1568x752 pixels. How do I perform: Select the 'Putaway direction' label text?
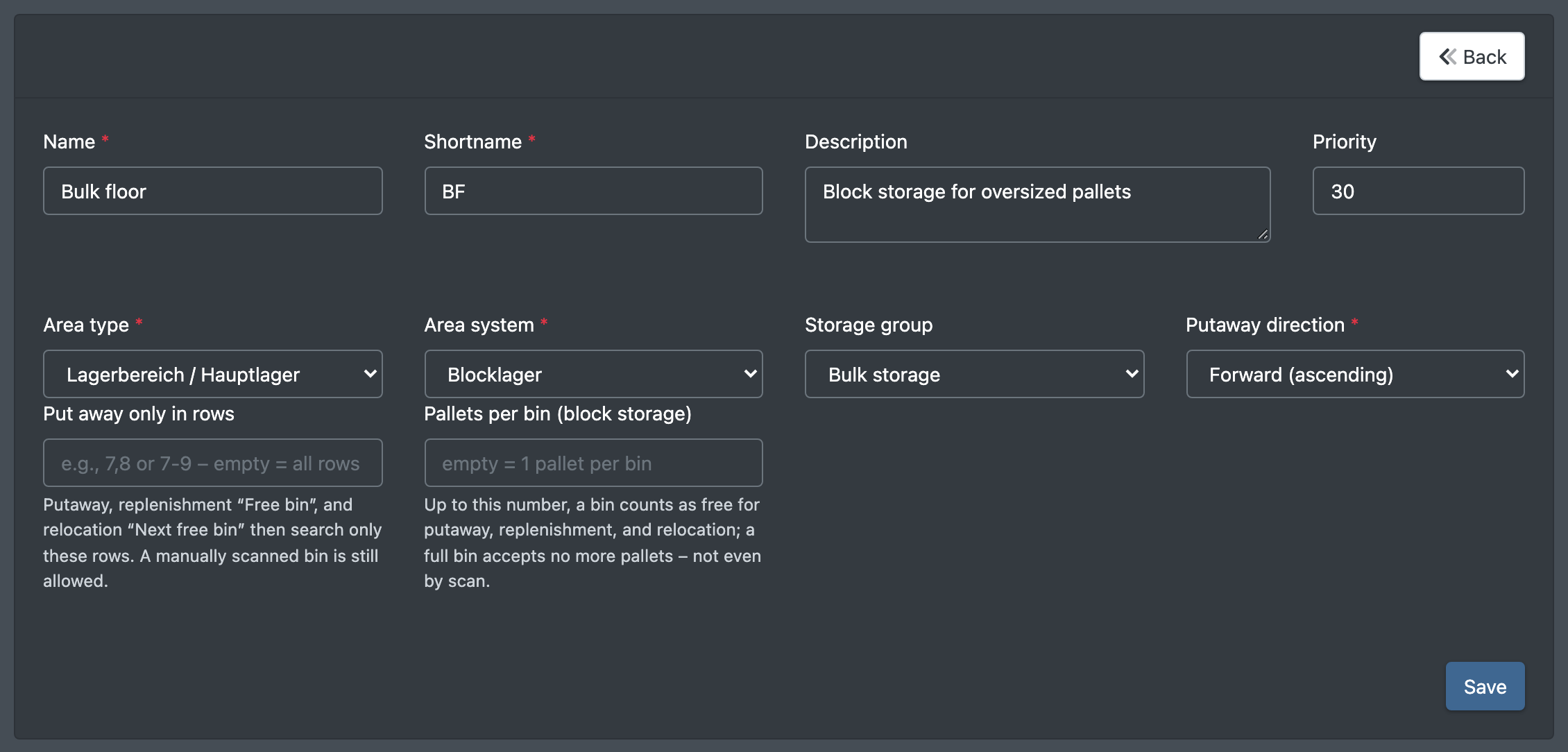(x=1265, y=325)
